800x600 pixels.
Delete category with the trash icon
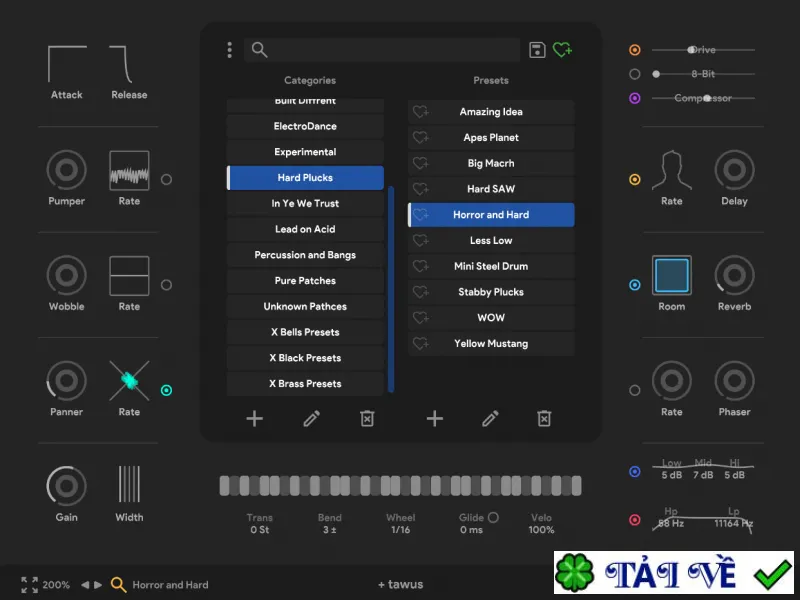click(367, 419)
